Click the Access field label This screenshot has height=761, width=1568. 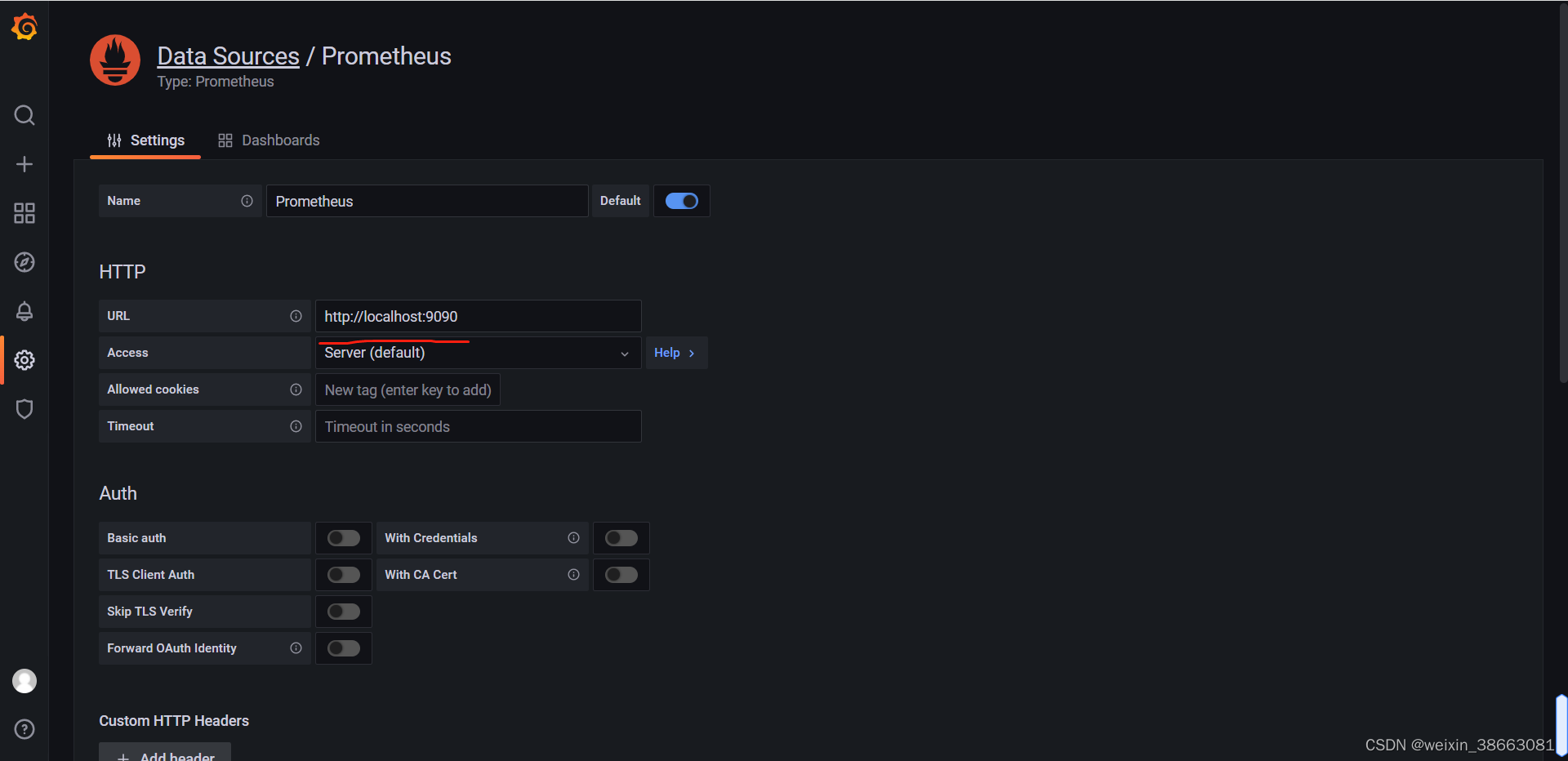128,353
